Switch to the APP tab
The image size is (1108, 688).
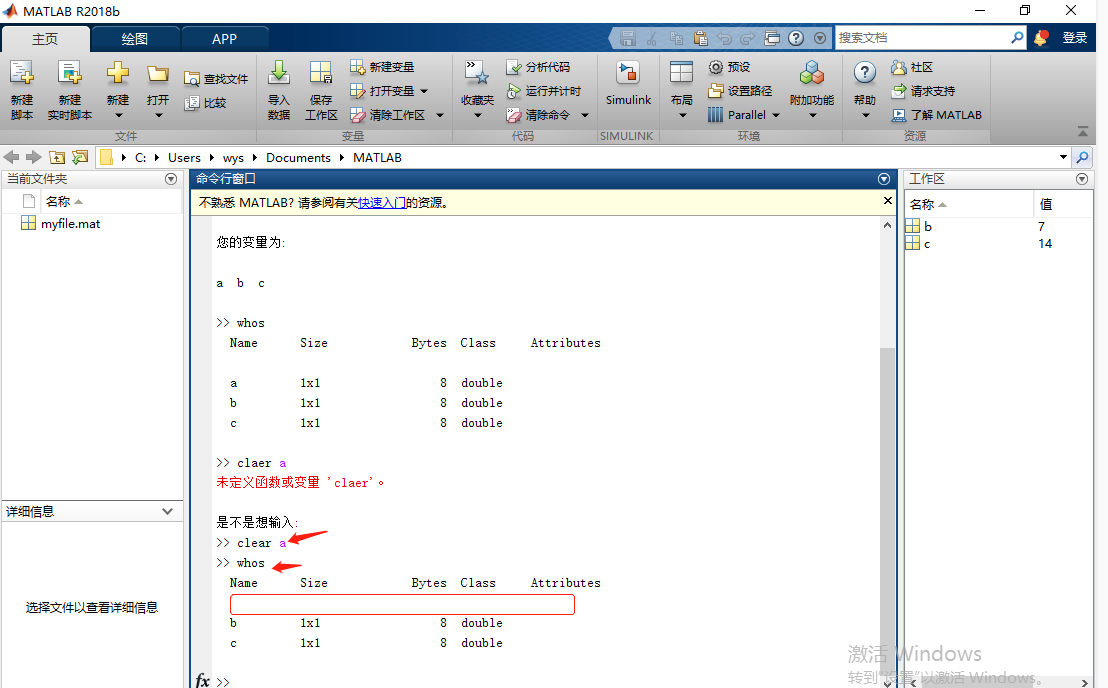224,39
